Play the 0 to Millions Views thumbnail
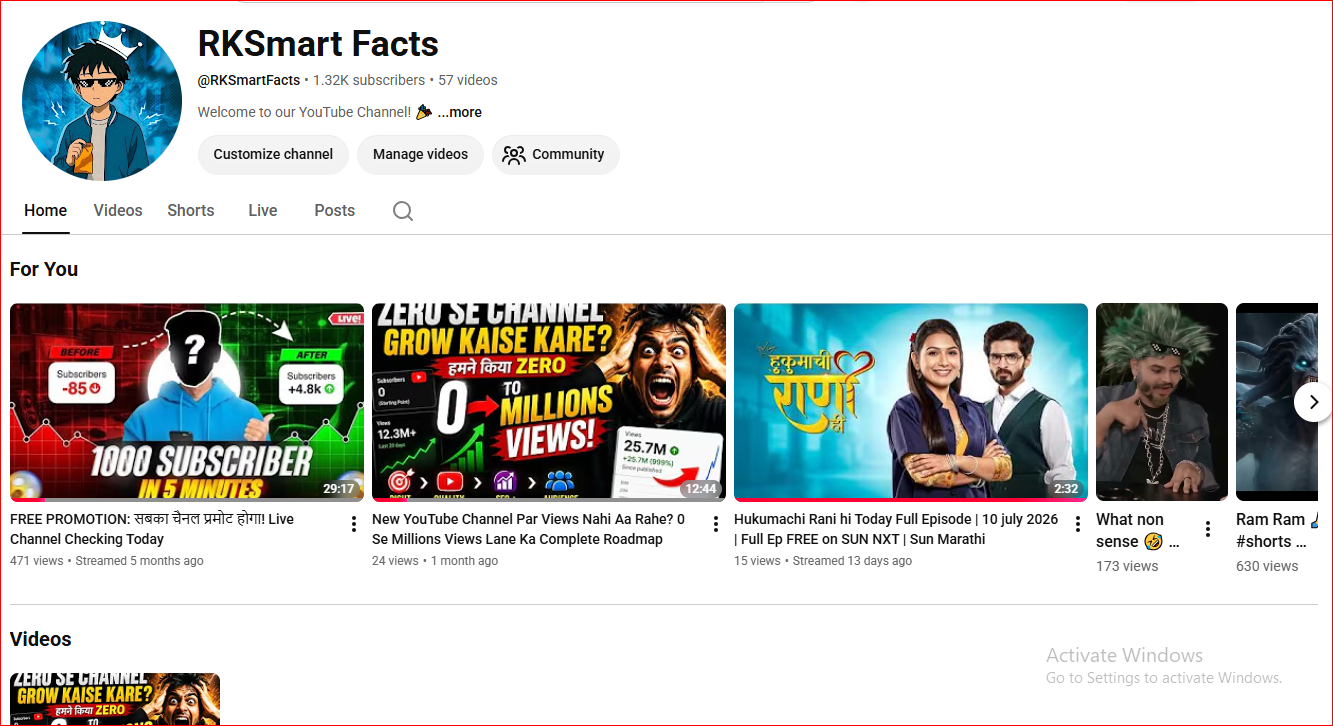This screenshot has height=726, width=1333. 549,402
